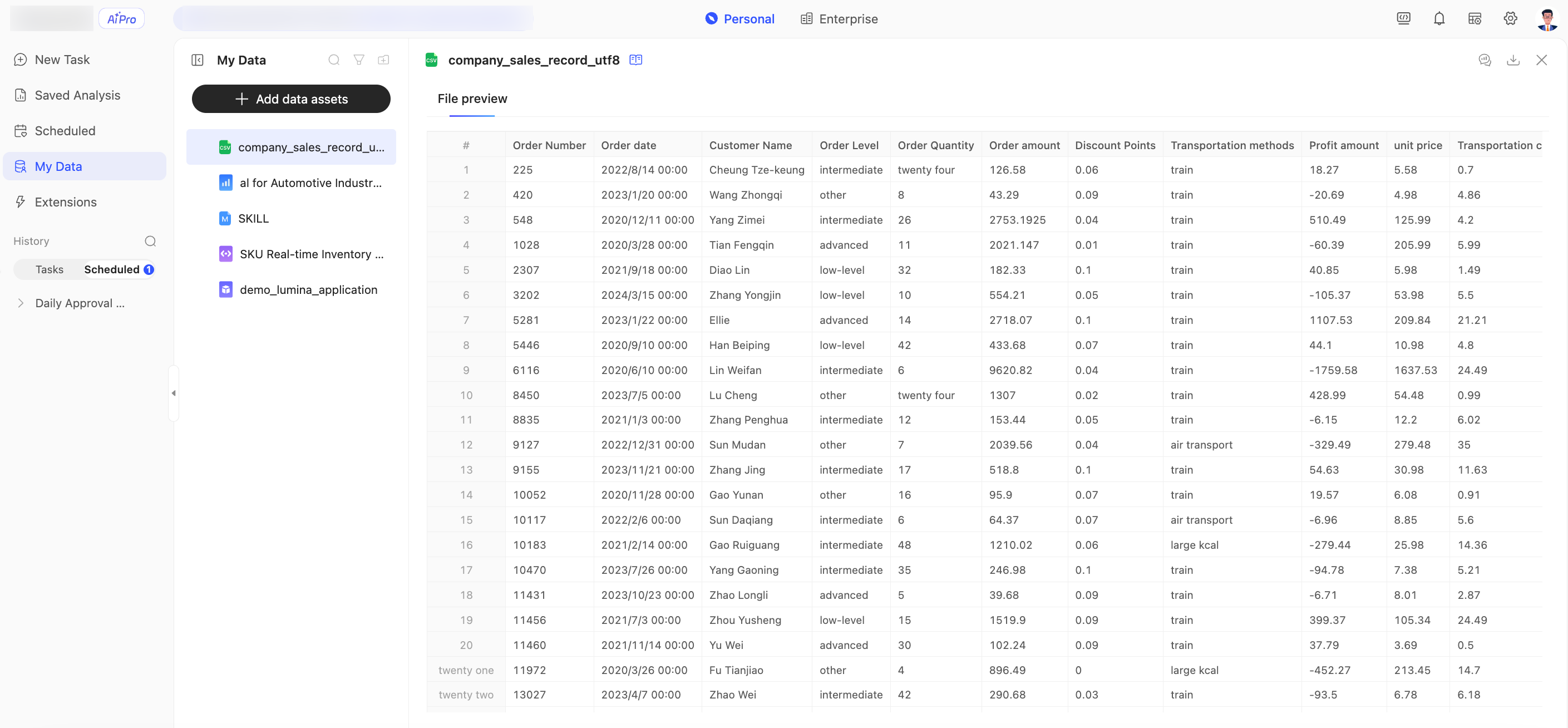Click Add data assets button
The width and height of the screenshot is (1568, 728).
[291, 99]
